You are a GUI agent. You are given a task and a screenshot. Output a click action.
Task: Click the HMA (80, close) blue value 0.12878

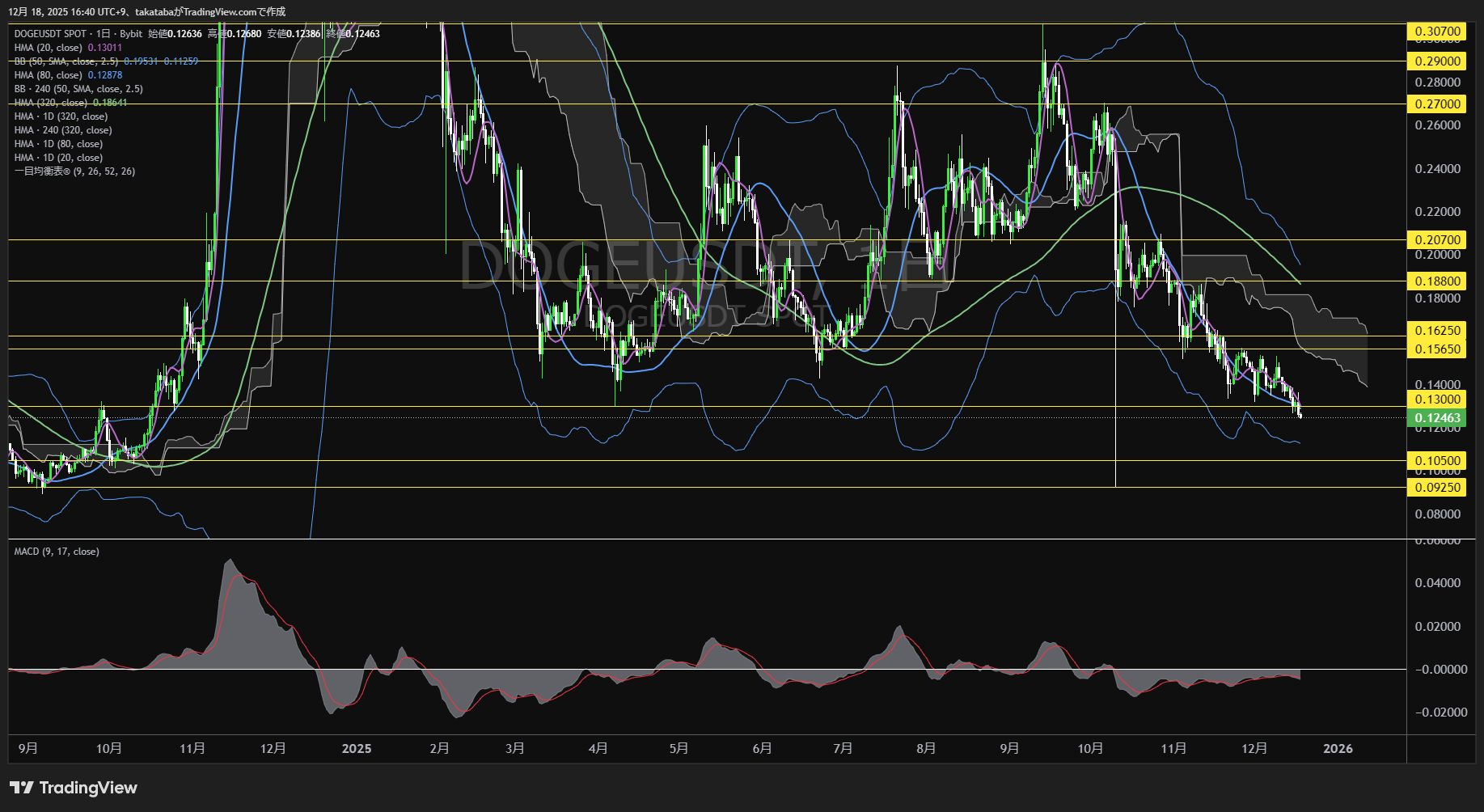(x=105, y=75)
